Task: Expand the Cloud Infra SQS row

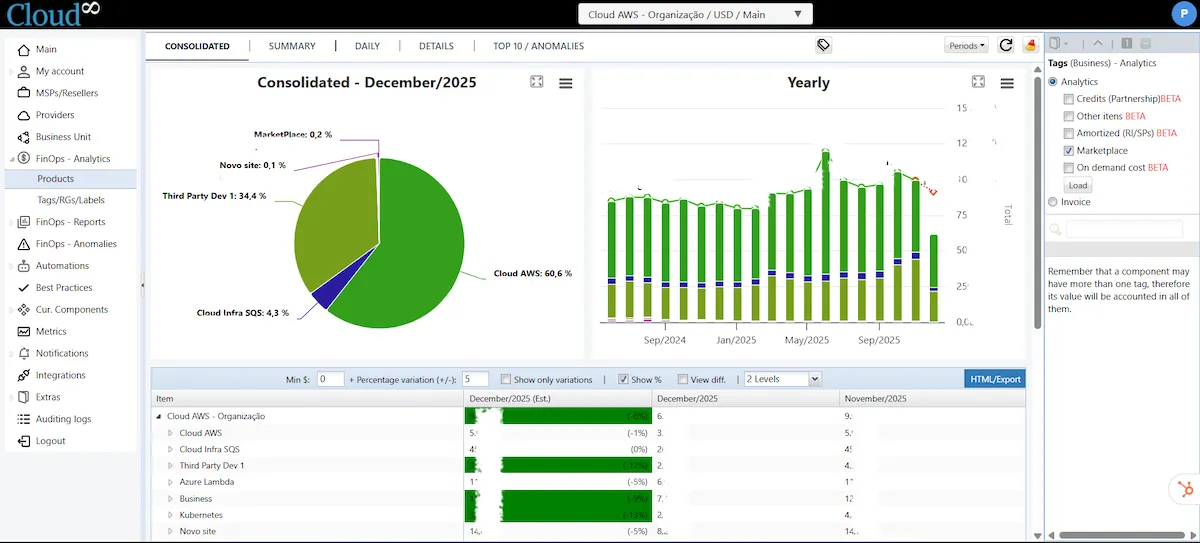Action: [x=171, y=449]
